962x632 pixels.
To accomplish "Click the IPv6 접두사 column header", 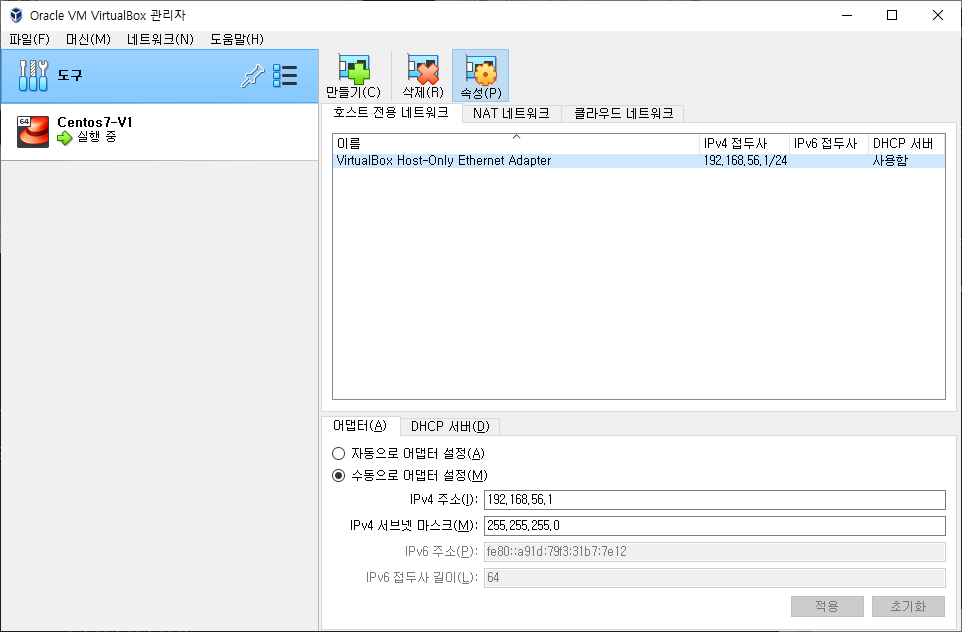I will tap(828, 144).
